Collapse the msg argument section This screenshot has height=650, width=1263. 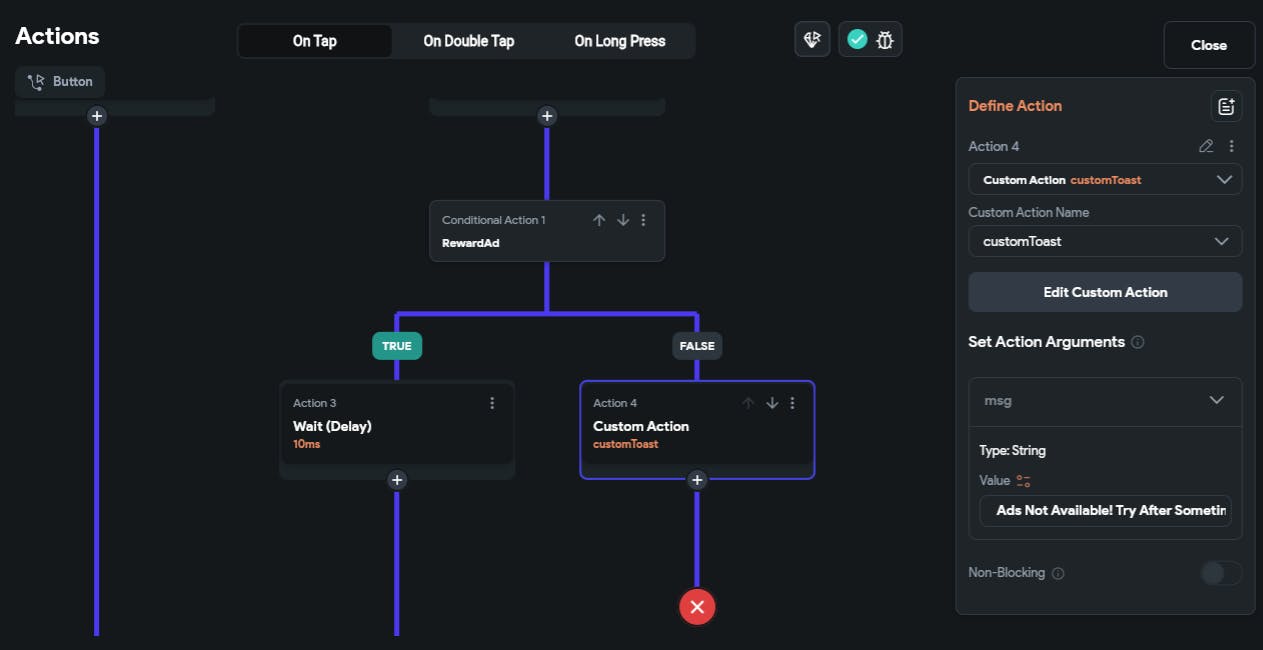pos(1216,400)
